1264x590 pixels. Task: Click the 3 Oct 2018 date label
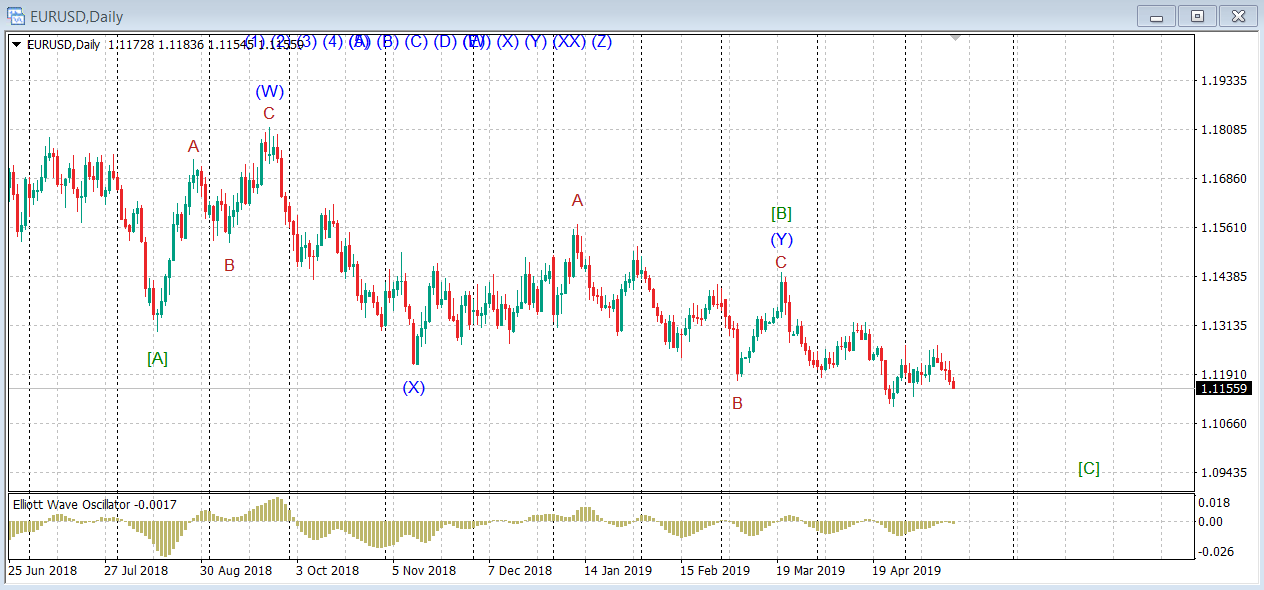[x=326, y=571]
